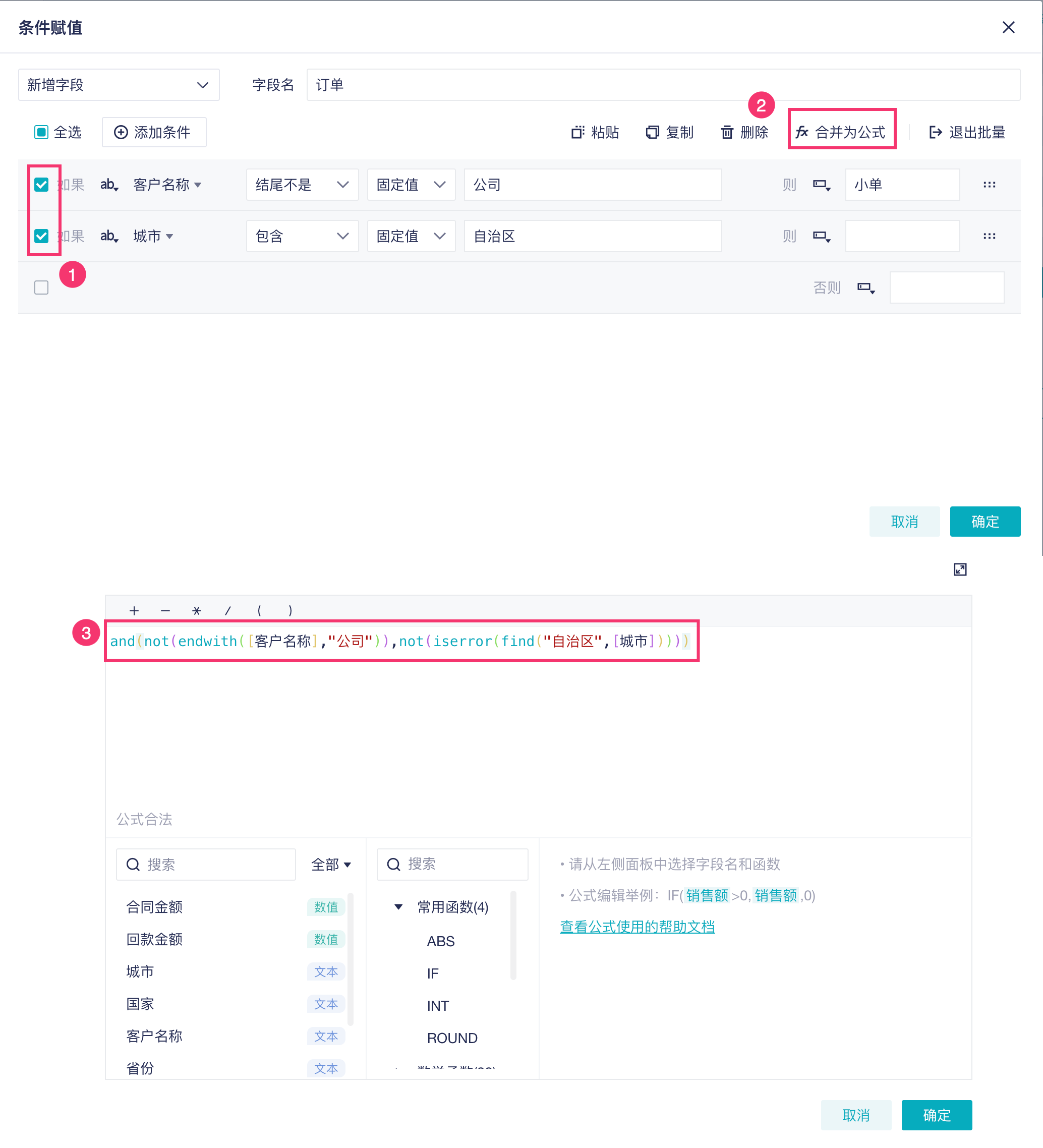Open more options for 客户名称 row
The image size is (1043, 1148).
[989, 185]
